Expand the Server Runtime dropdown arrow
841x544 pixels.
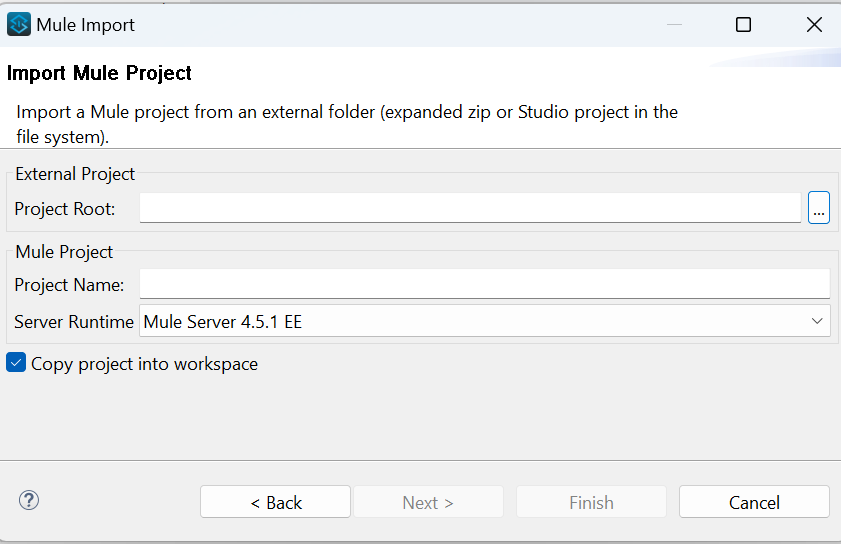(x=818, y=321)
